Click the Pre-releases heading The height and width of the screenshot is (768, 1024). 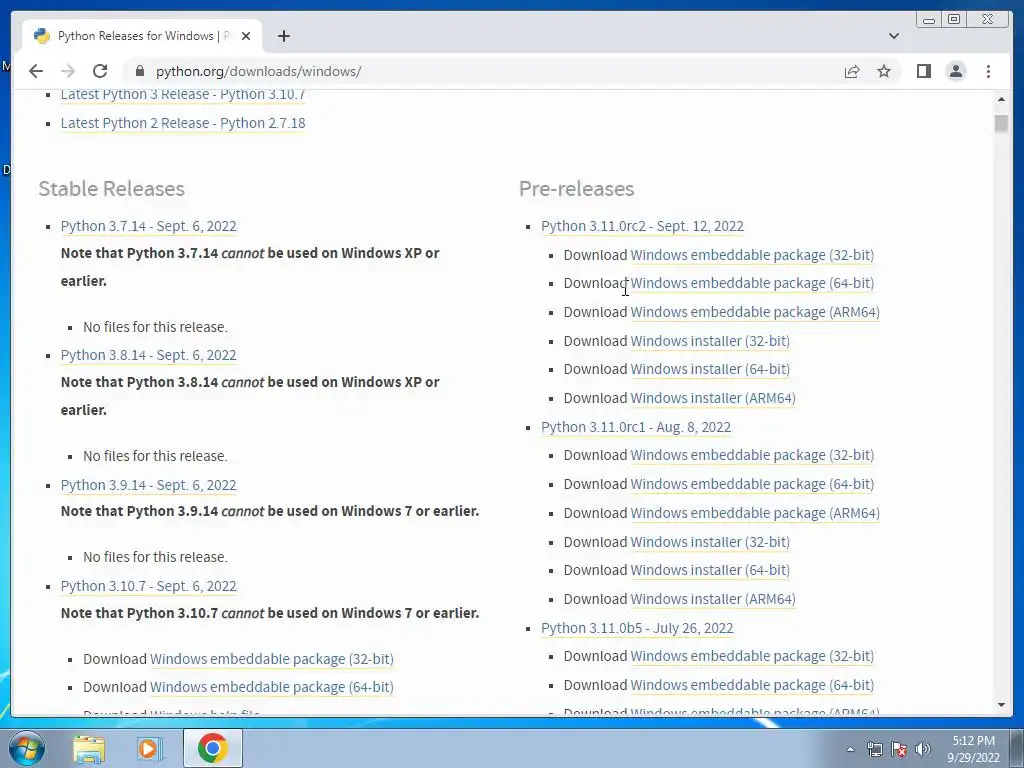click(577, 189)
